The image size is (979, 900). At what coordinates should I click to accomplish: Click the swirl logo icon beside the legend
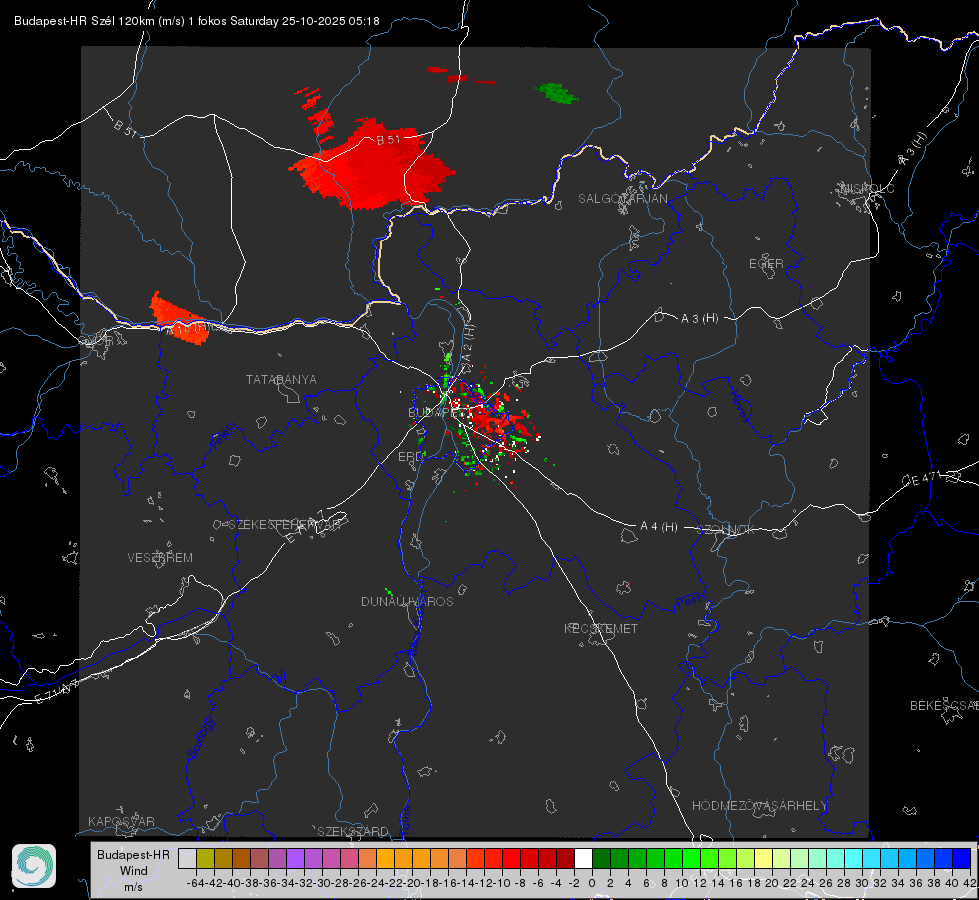click(x=34, y=866)
